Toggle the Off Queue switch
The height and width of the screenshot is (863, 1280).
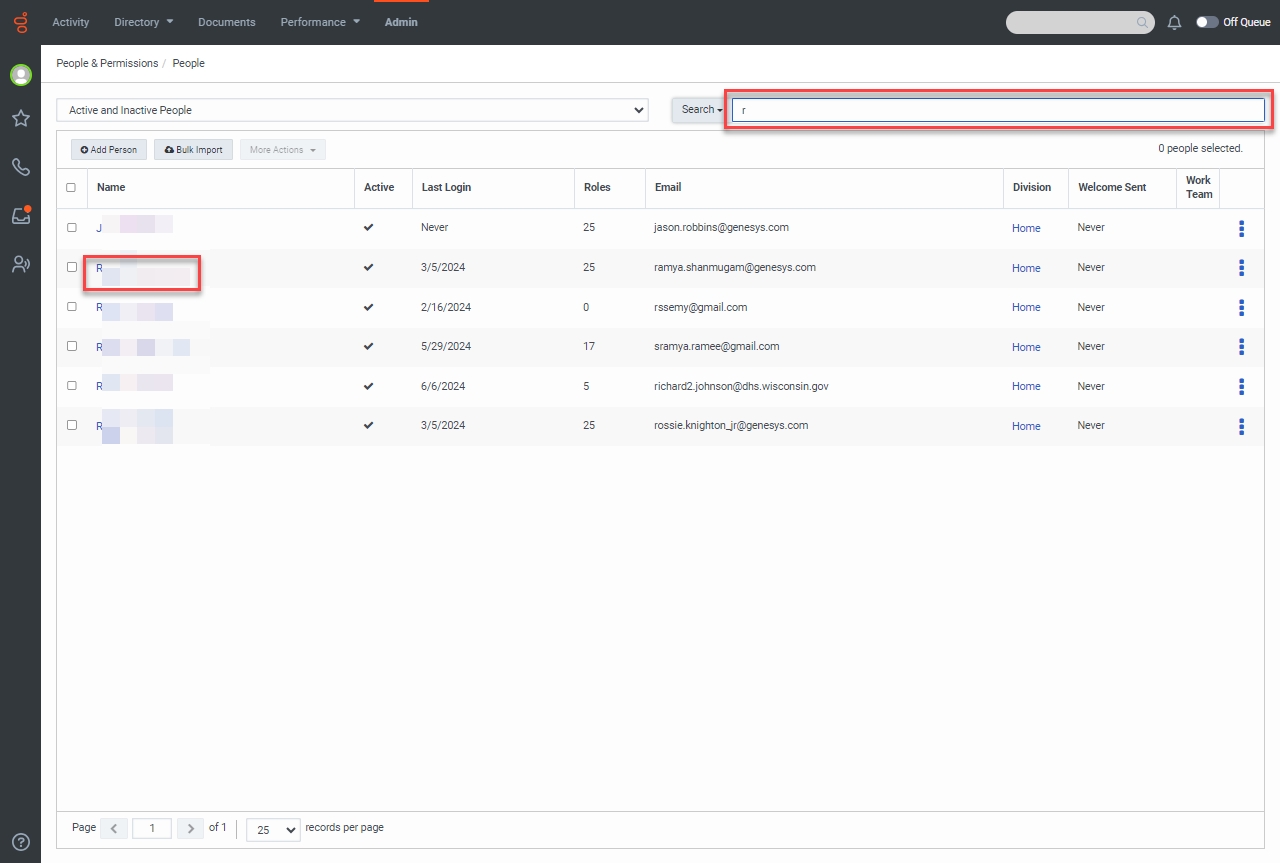coord(1207,22)
